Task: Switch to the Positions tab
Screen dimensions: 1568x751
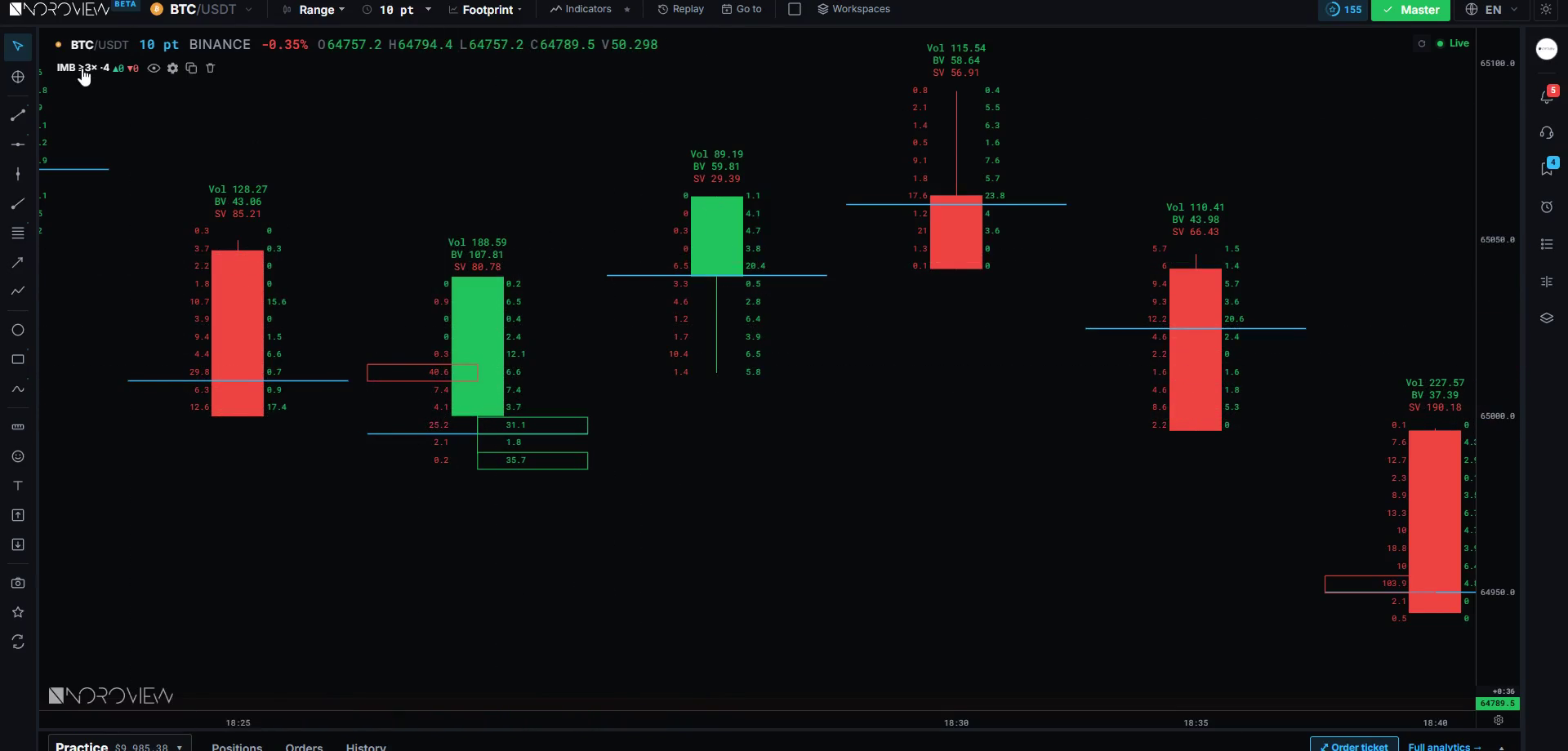Action: pyautogui.click(x=237, y=747)
